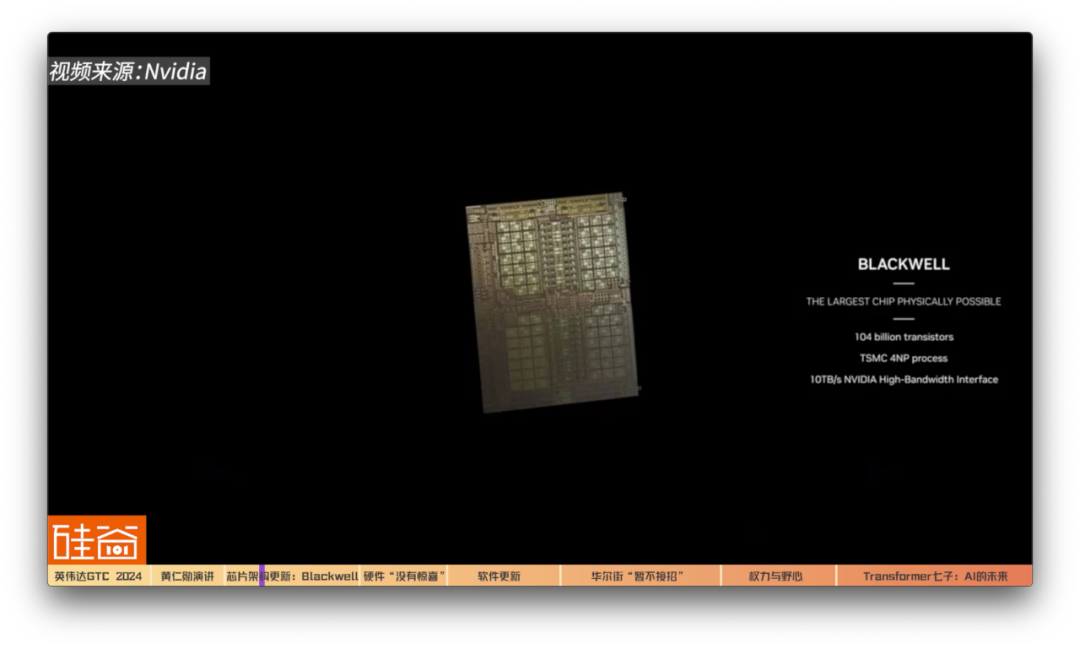Go to the 硬件"没有惊喜" chapter
Image resolution: width=1080 pixels, height=649 pixels.
coord(404,576)
